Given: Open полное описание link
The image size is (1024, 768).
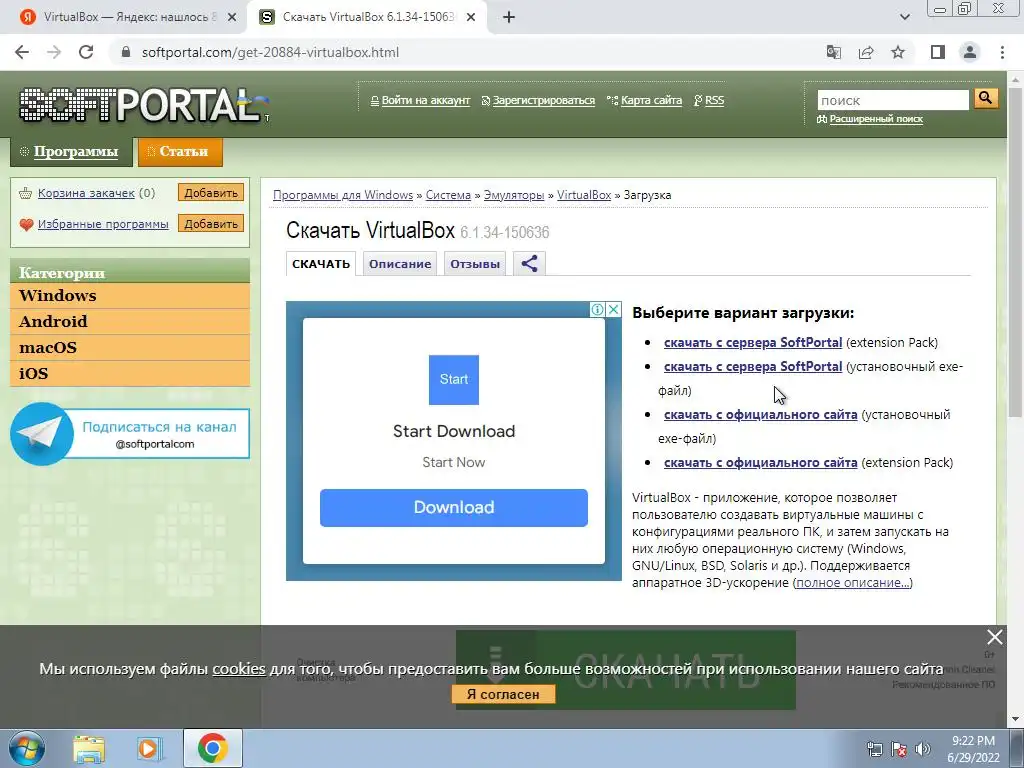Looking at the screenshot, I should 853,583.
